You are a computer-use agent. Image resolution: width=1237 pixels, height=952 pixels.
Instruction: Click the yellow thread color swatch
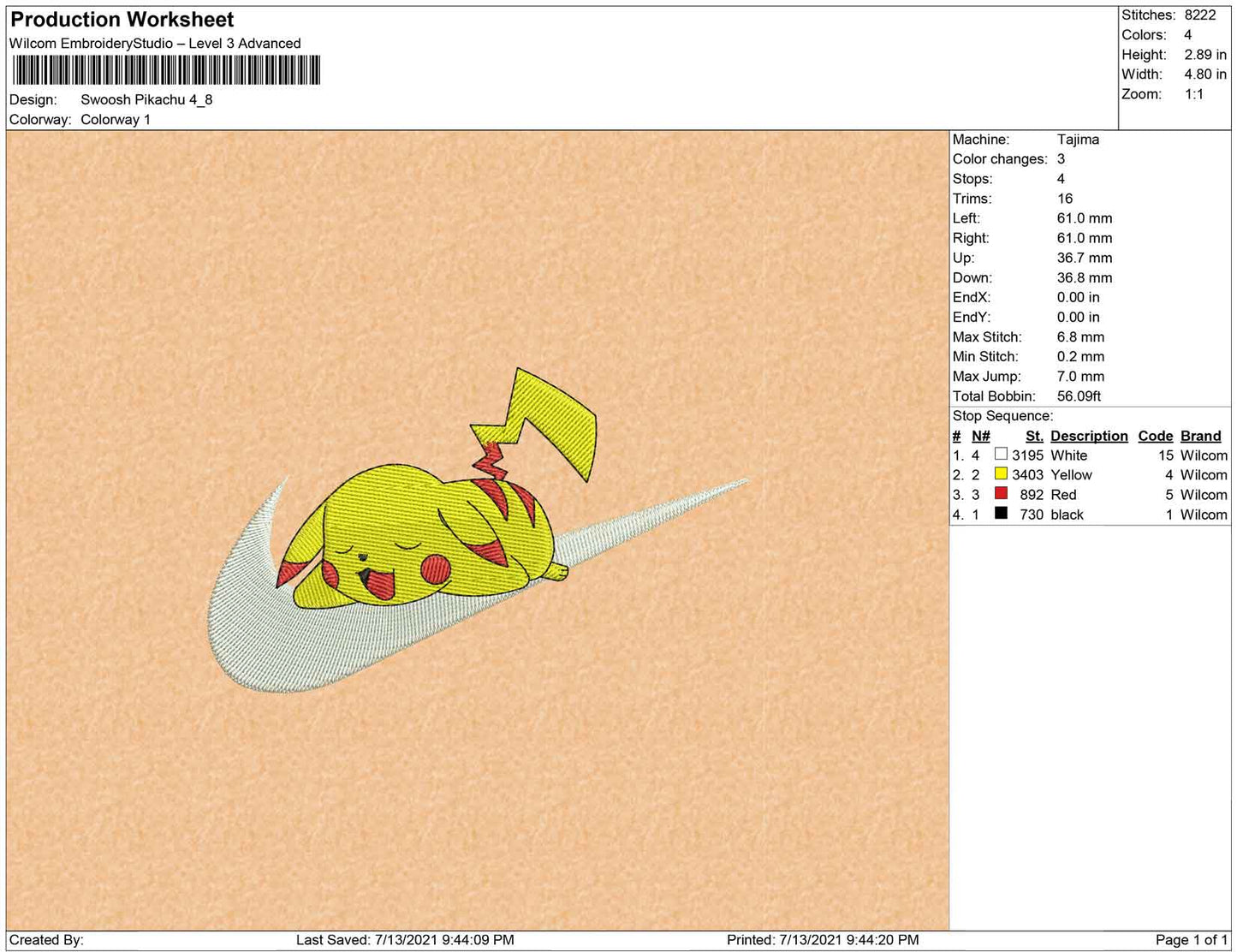click(1001, 474)
